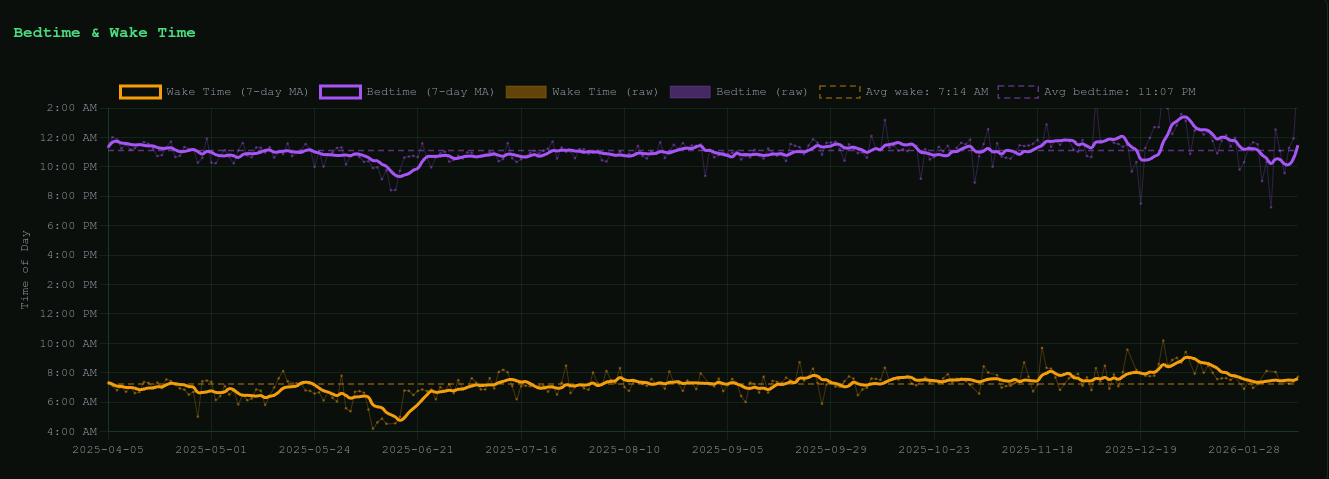Click the filled Wake Time (raw) legend box
Screen dimensions: 1329x479
(x=525, y=92)
